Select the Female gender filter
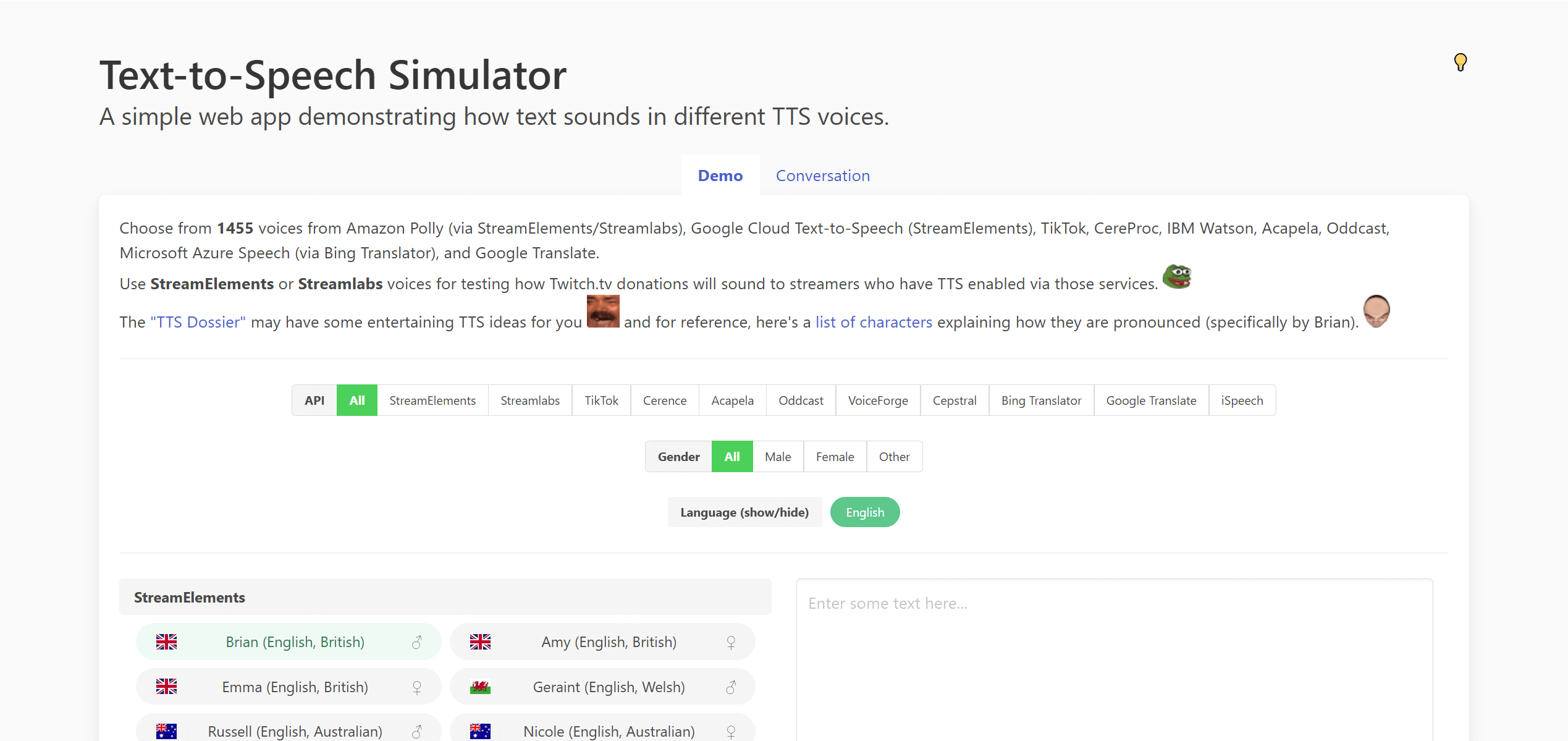Screen dimensions: 1568x741 point(835,457)
